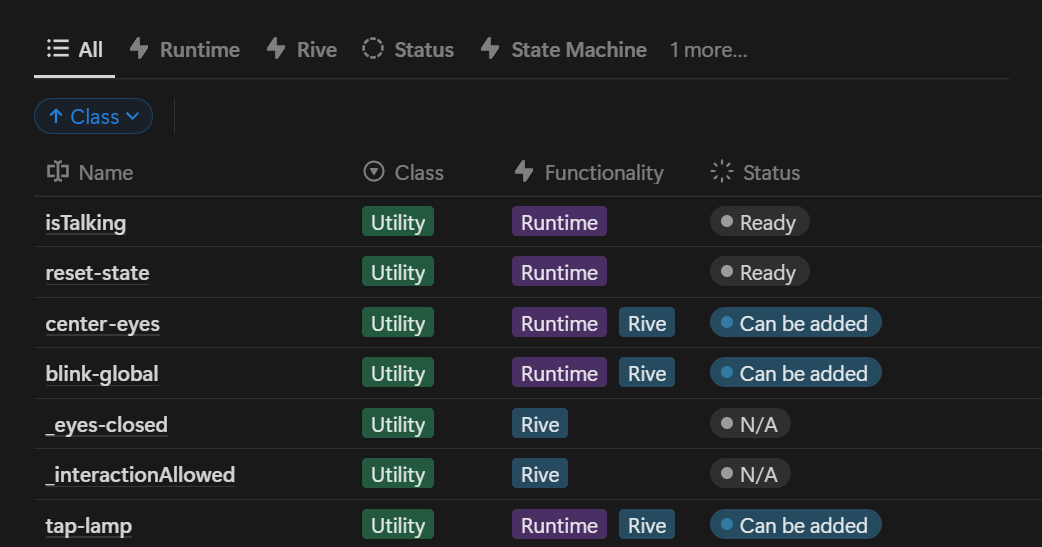
Task: Click the Utility tag in the isTalking row
Action: 398,222
